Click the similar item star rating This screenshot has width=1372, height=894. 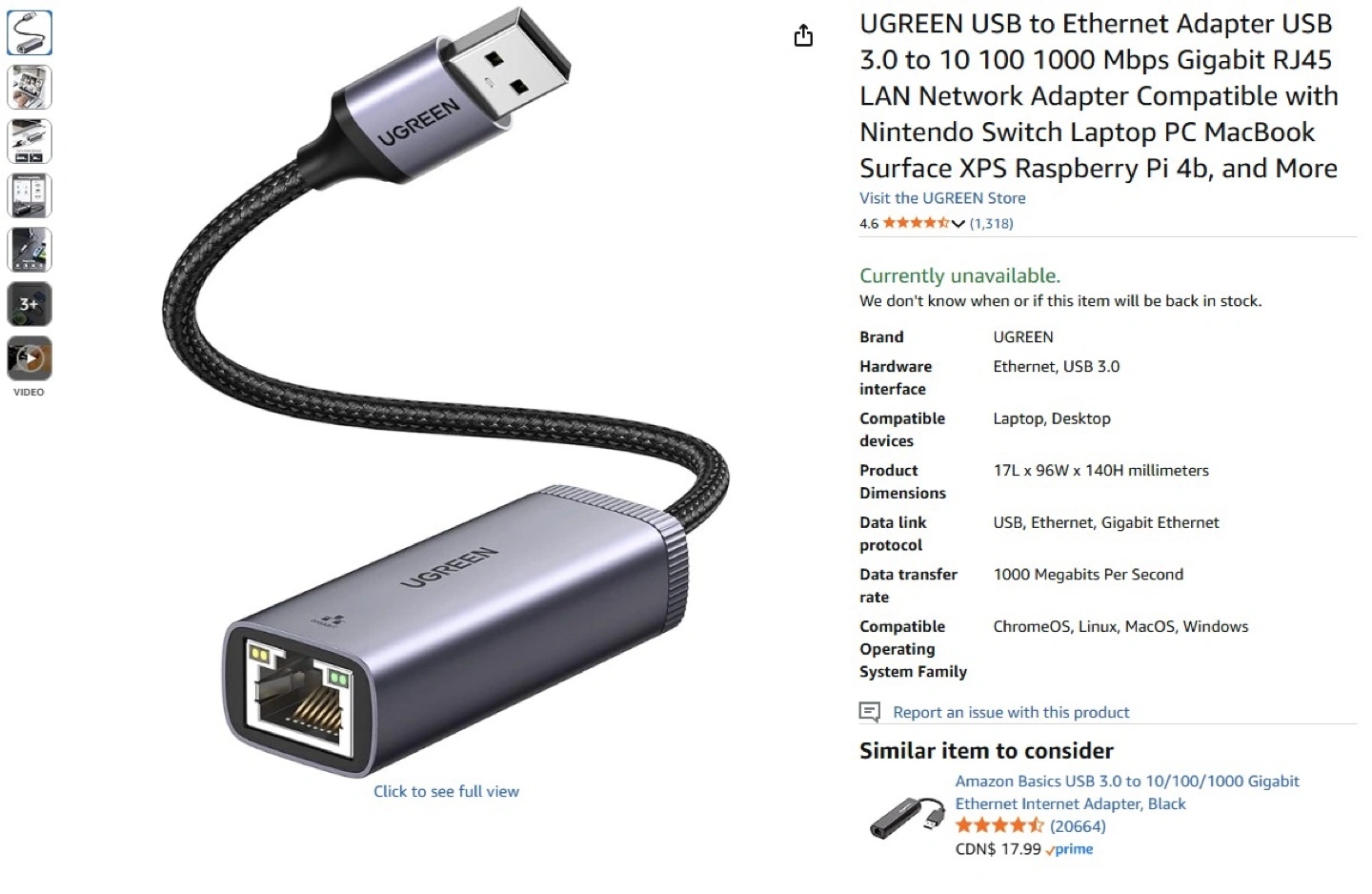tap(999, 825)
